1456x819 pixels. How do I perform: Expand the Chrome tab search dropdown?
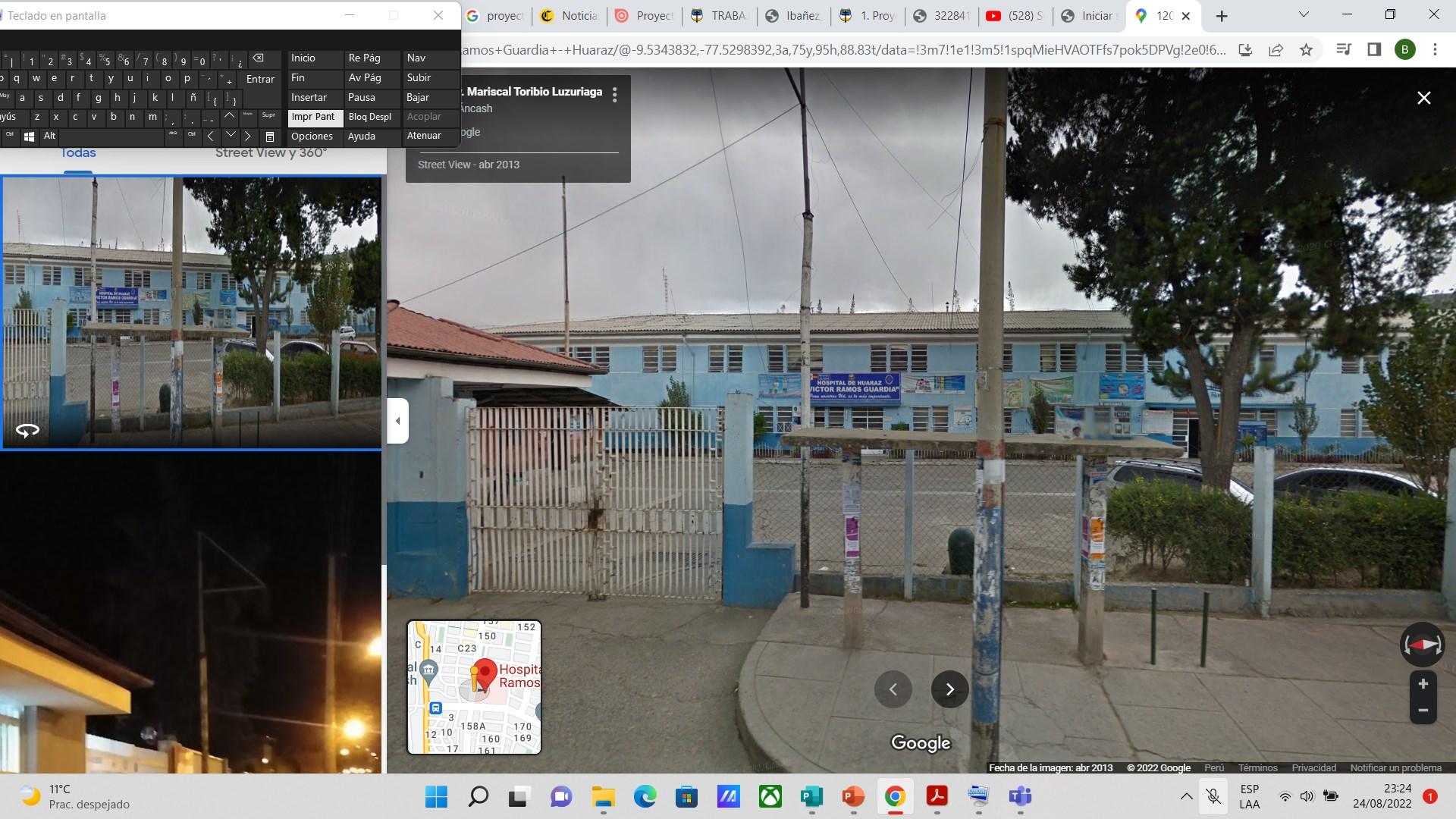coord(1304,15)
